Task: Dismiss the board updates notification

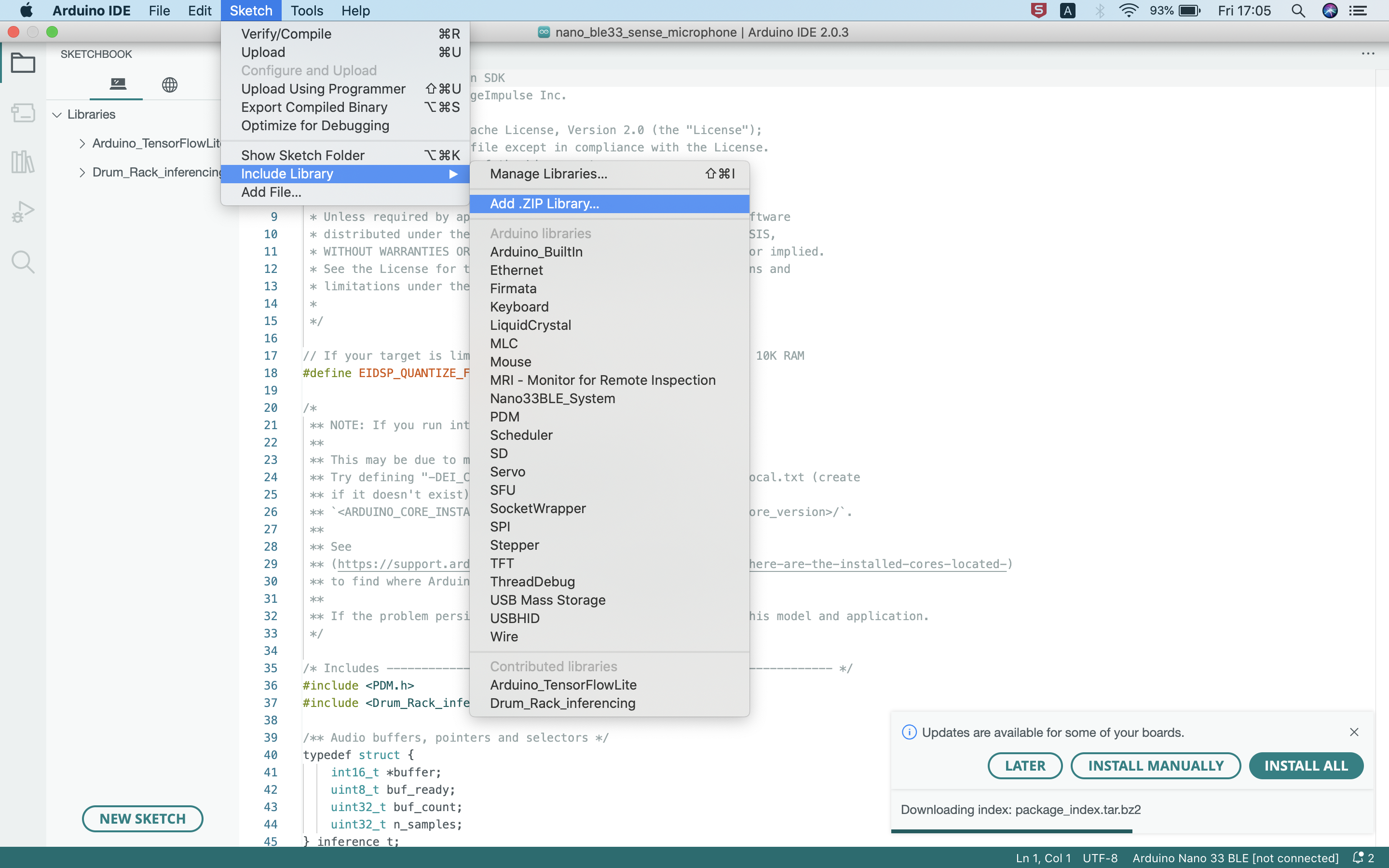Action: pos(1354,732)
